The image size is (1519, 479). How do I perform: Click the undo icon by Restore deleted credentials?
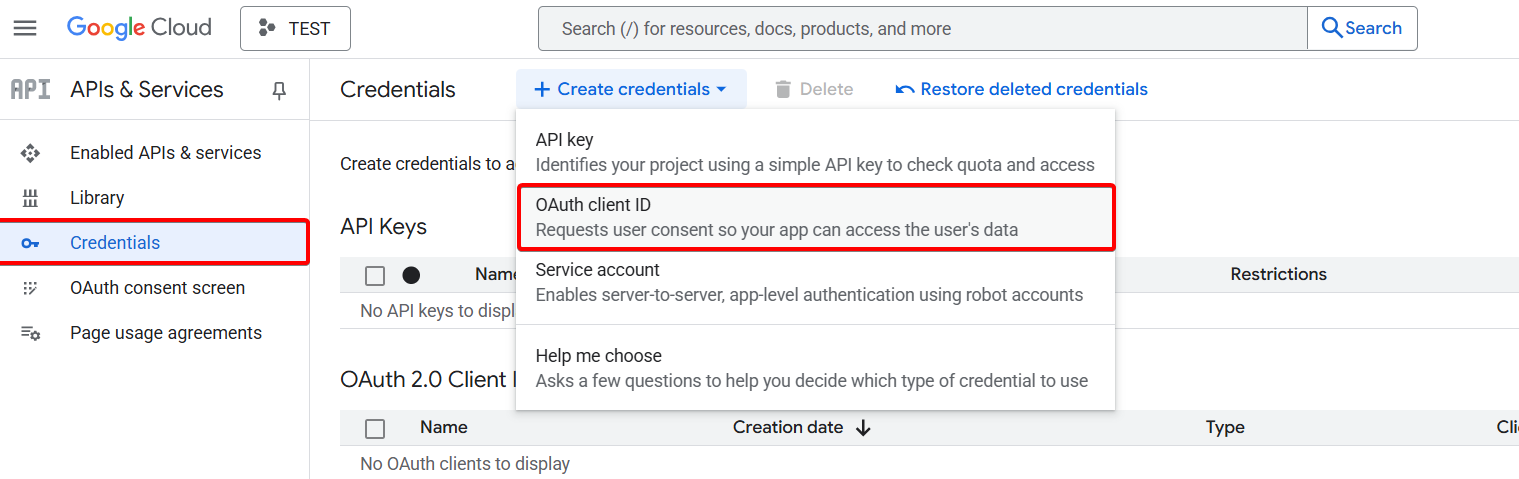click(905, 90)
